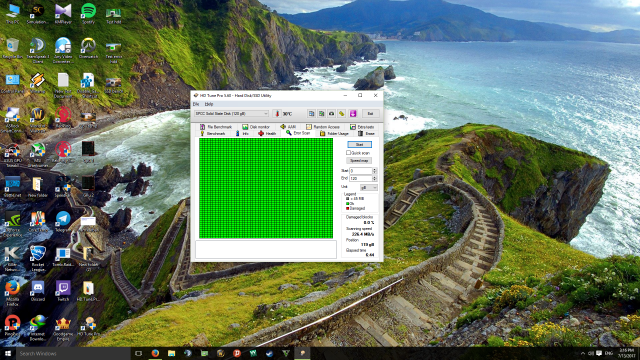
Task: Click the ENG language indicator in system tray
Action: click(609, 353)
